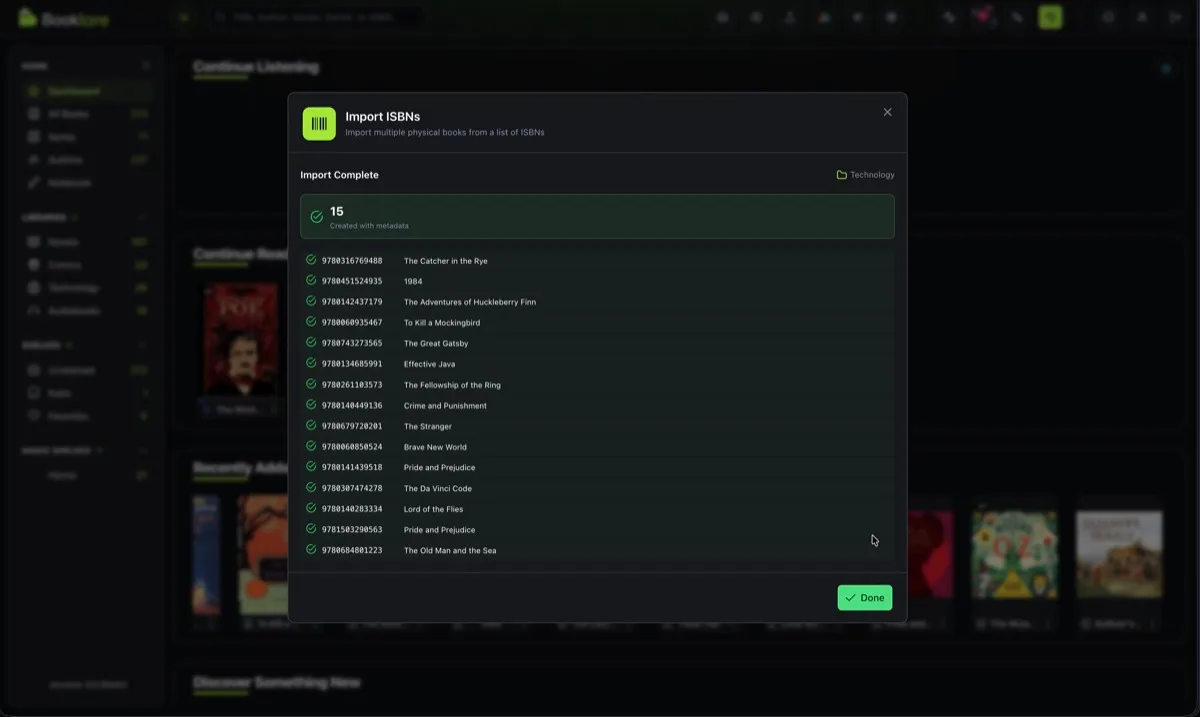Select ISBN 9780134685991
The height and width of the screenshot is (717, 1200).
(x=352, y=364)
